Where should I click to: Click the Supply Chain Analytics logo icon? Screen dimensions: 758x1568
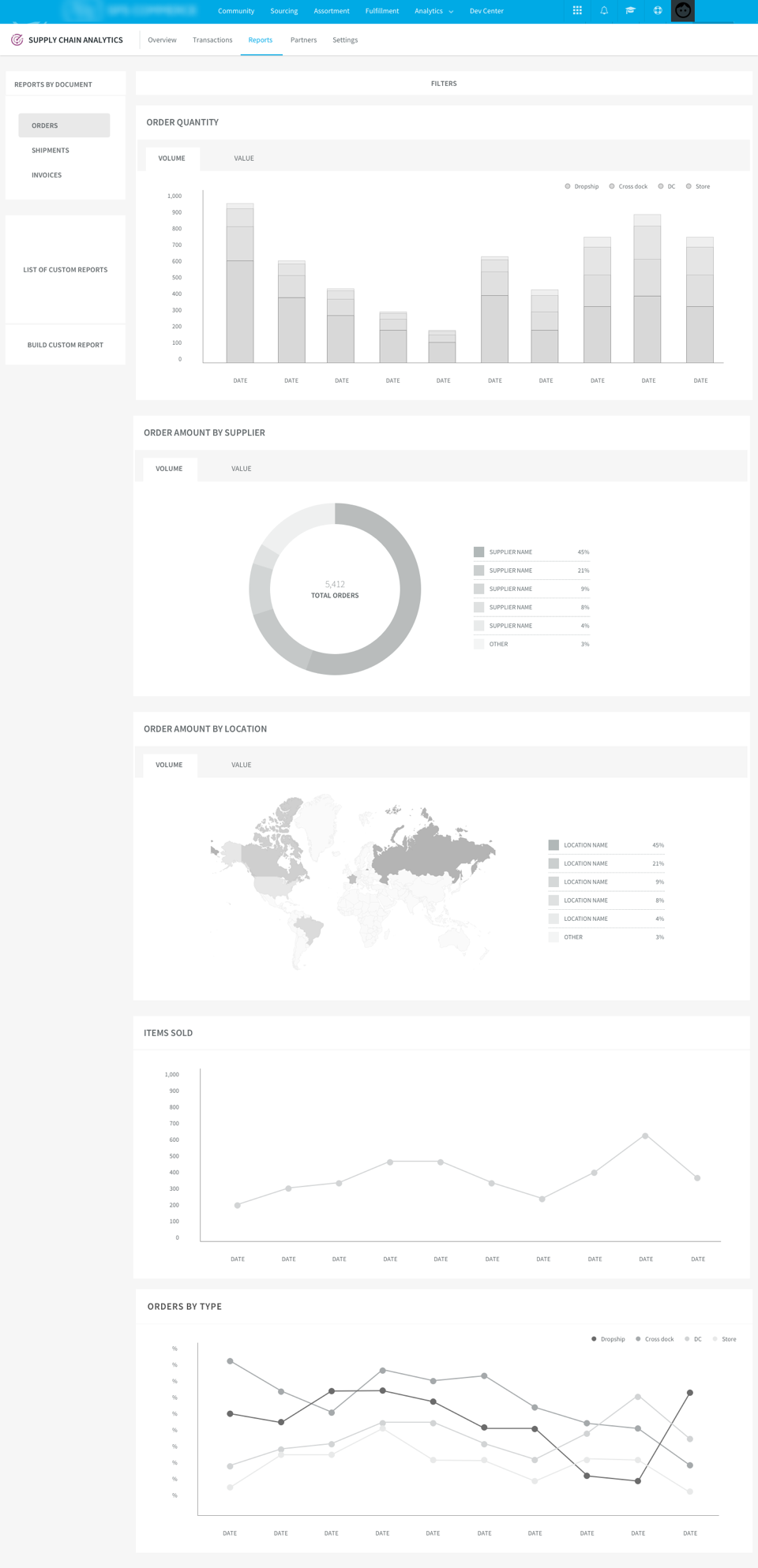pyautogui.click(x=17, y=40)
